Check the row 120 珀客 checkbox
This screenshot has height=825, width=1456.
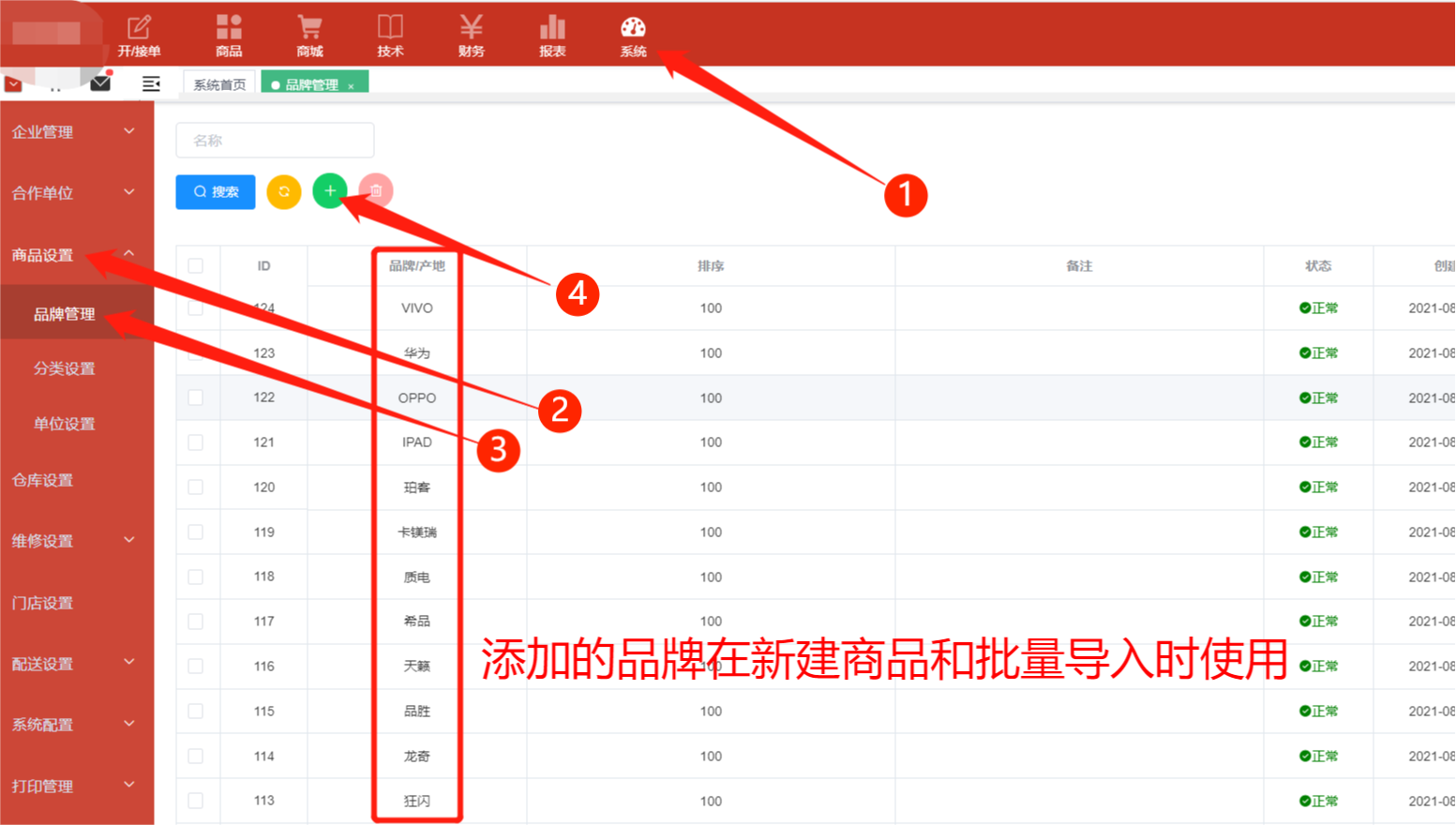196,487
